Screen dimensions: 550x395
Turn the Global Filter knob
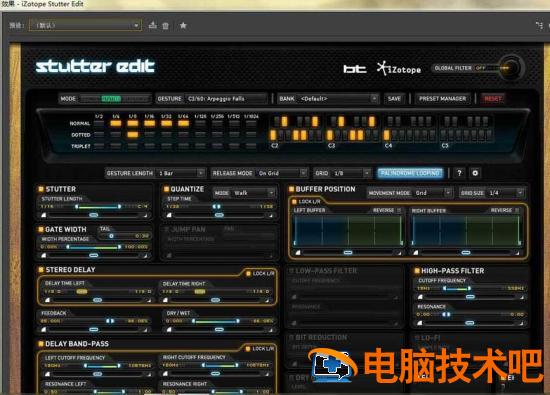pyautogui.click(x=511, y=67)
